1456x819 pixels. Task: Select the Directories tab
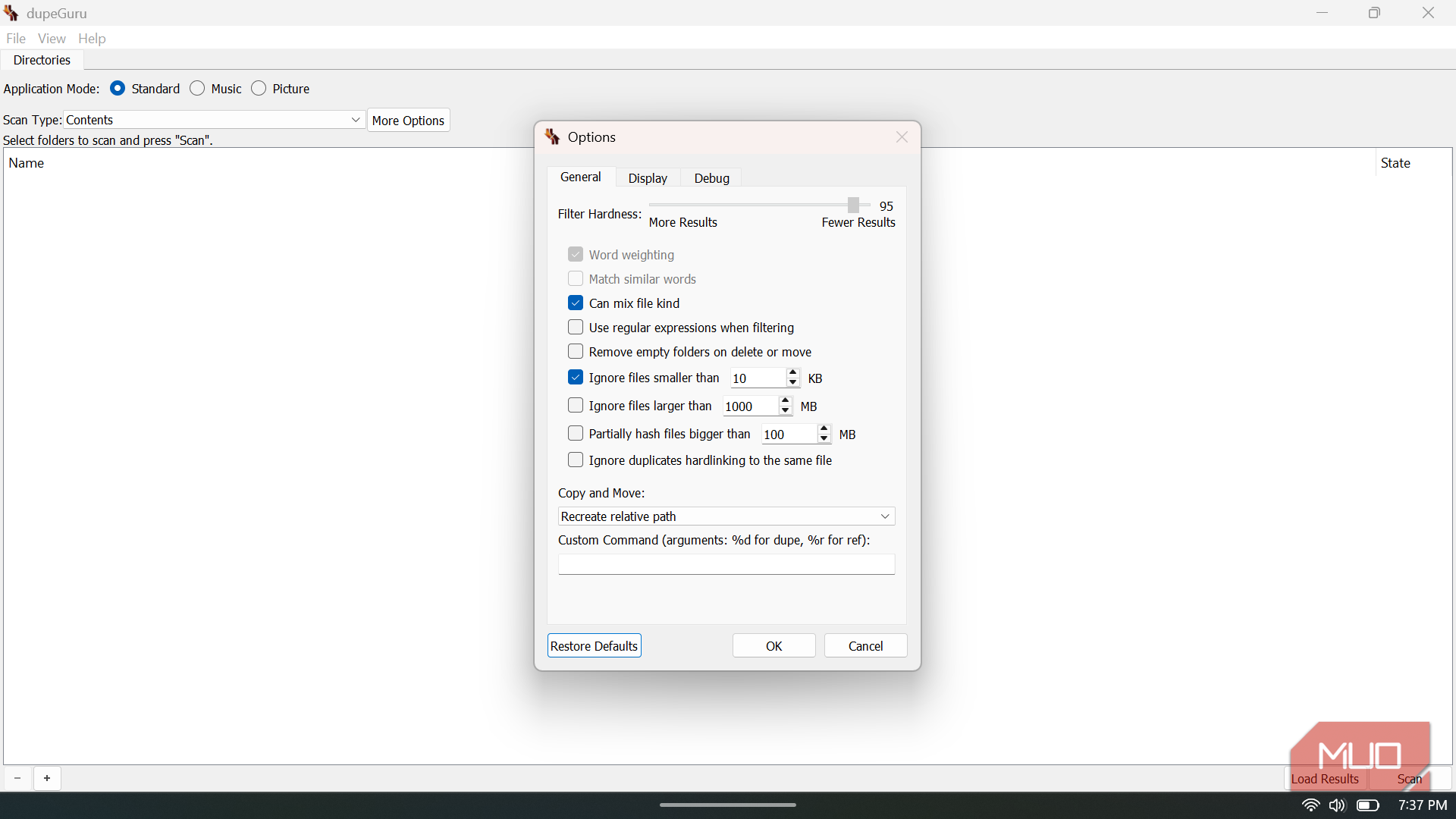click(42, 60)
